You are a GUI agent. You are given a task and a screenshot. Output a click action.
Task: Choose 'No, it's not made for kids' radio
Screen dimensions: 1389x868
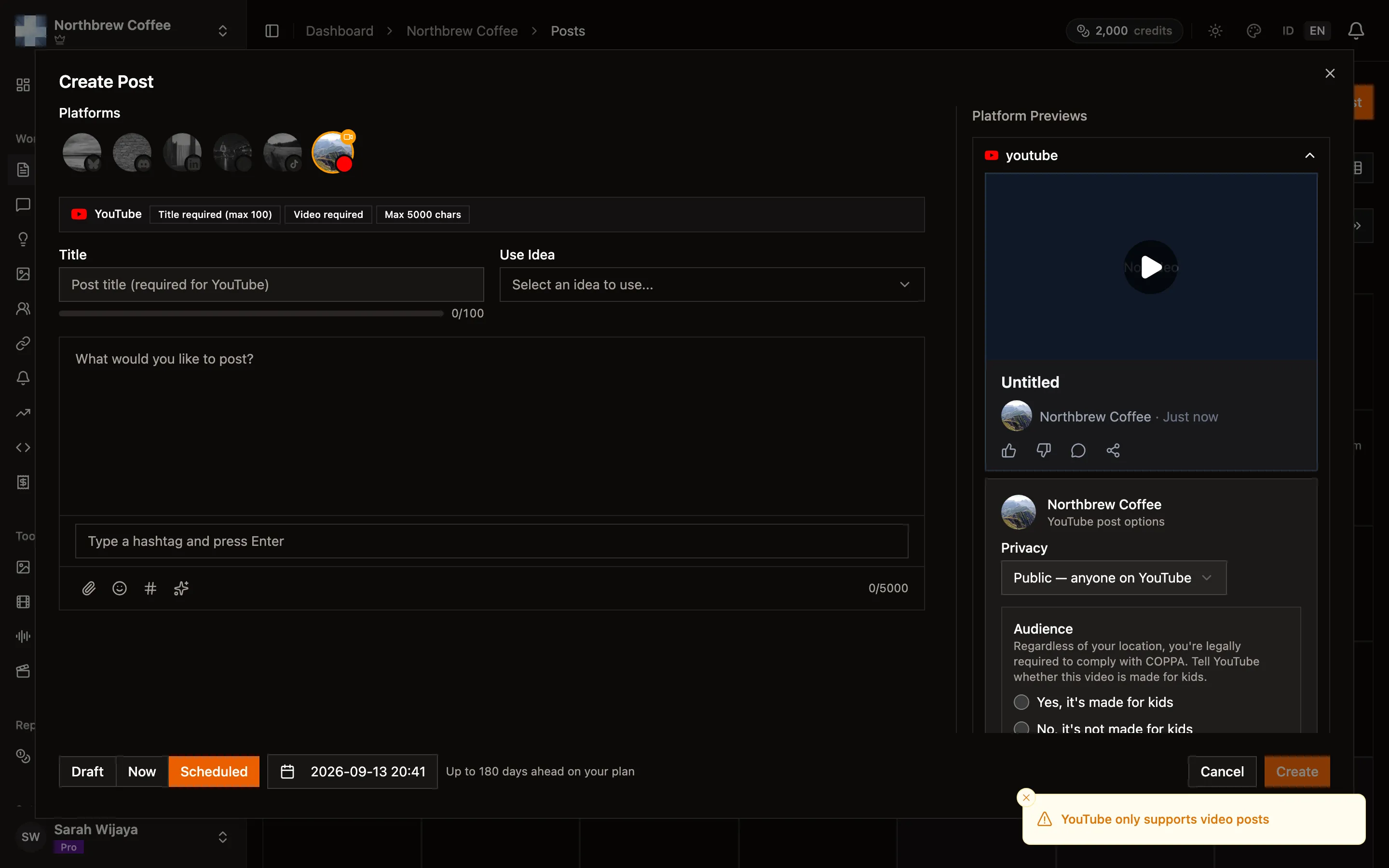coord(1021,728)
